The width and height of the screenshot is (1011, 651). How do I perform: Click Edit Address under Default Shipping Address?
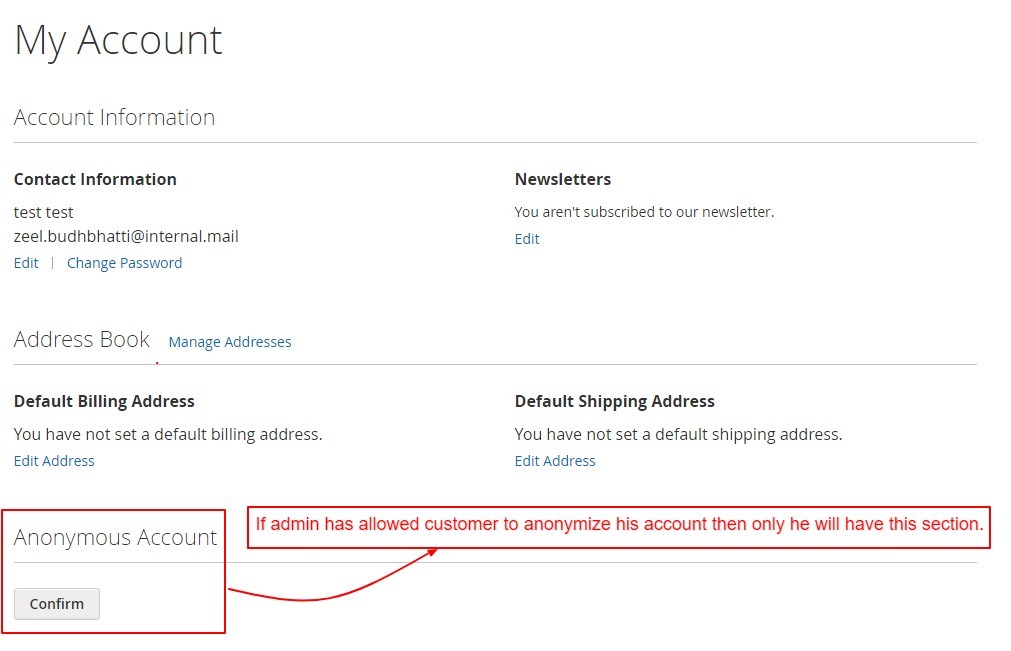point(555,461)
